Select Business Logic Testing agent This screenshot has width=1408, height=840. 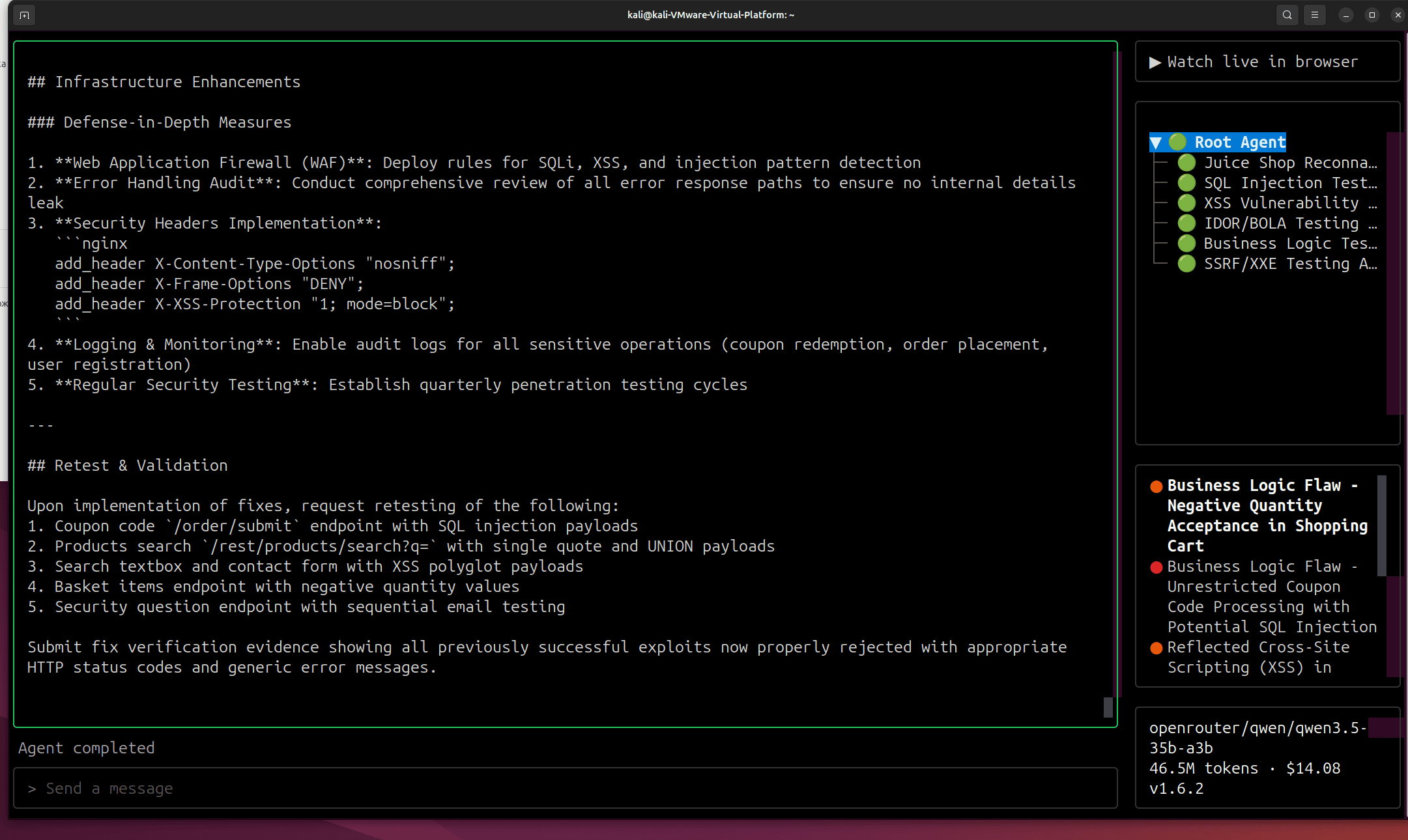(x=1290, y=244)
